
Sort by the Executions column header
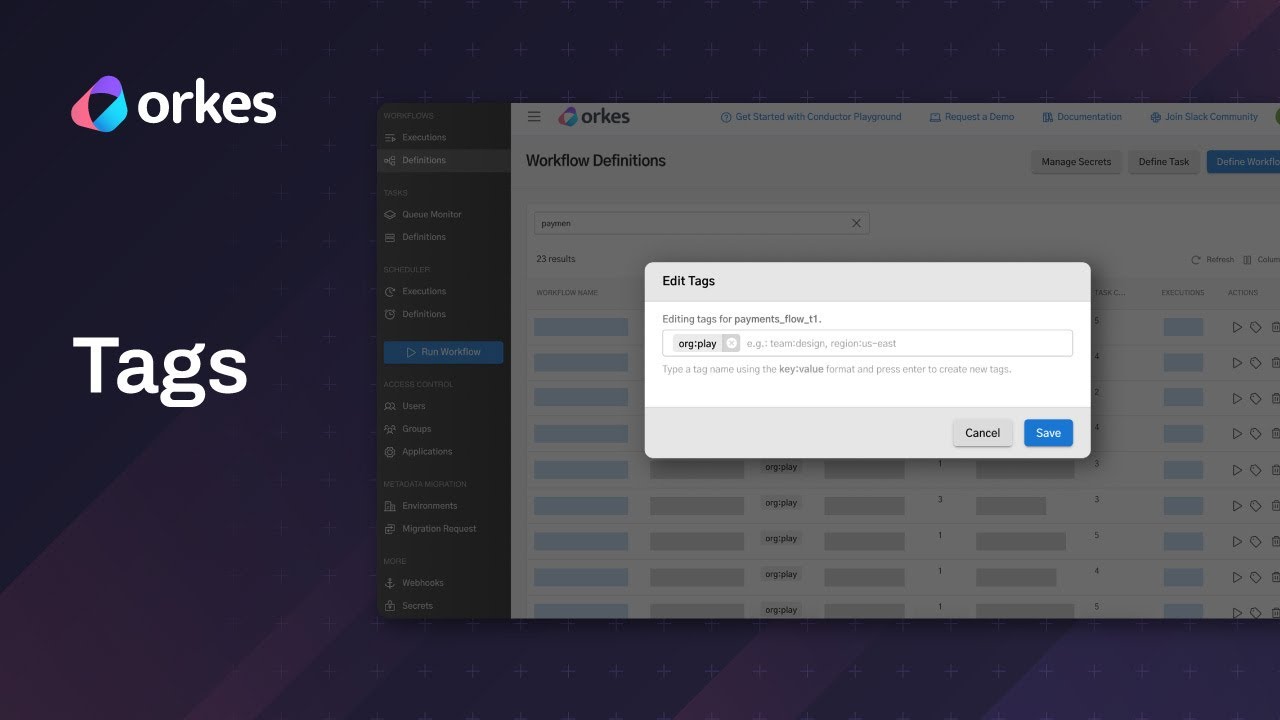(x=1183, y=293)
